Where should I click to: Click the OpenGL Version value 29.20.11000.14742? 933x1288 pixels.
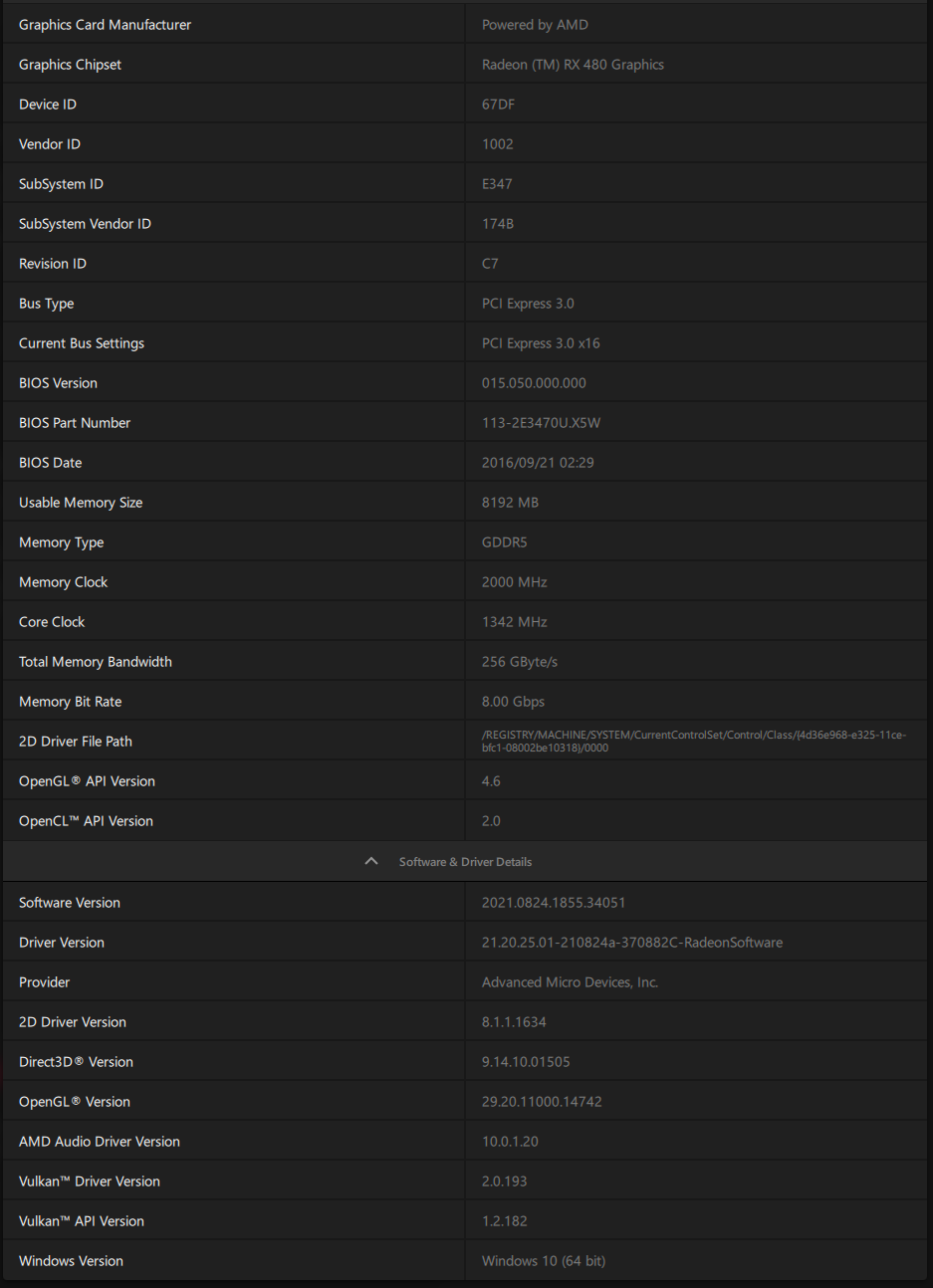pyautogui.click(x=542, y=1102)
